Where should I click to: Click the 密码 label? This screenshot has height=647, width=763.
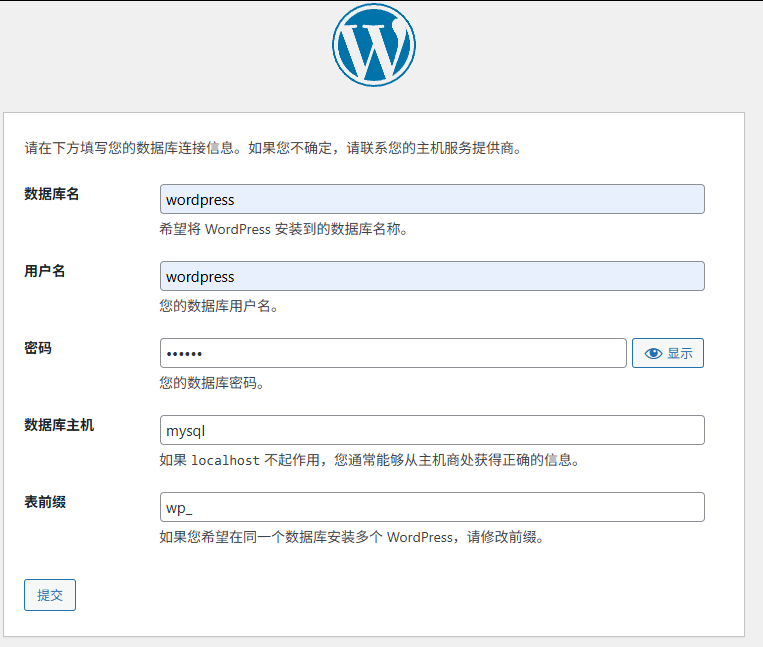point(38,348)
